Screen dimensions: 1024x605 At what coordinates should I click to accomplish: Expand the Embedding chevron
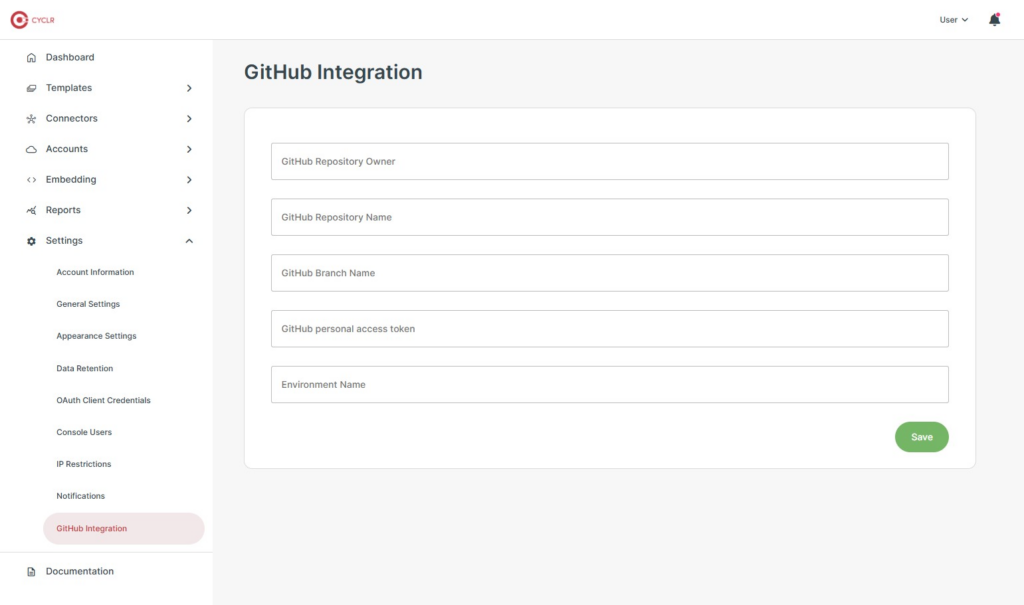pos(189,180)
